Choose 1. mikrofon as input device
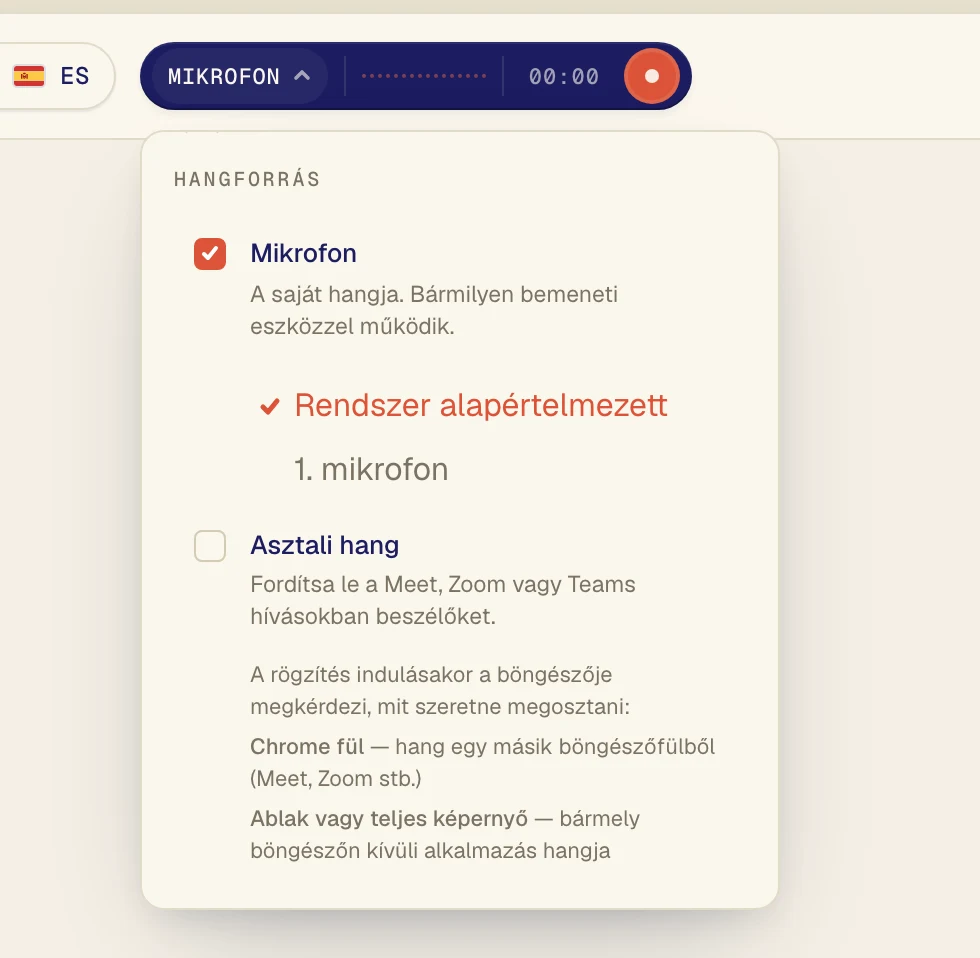 pos(371,469)
